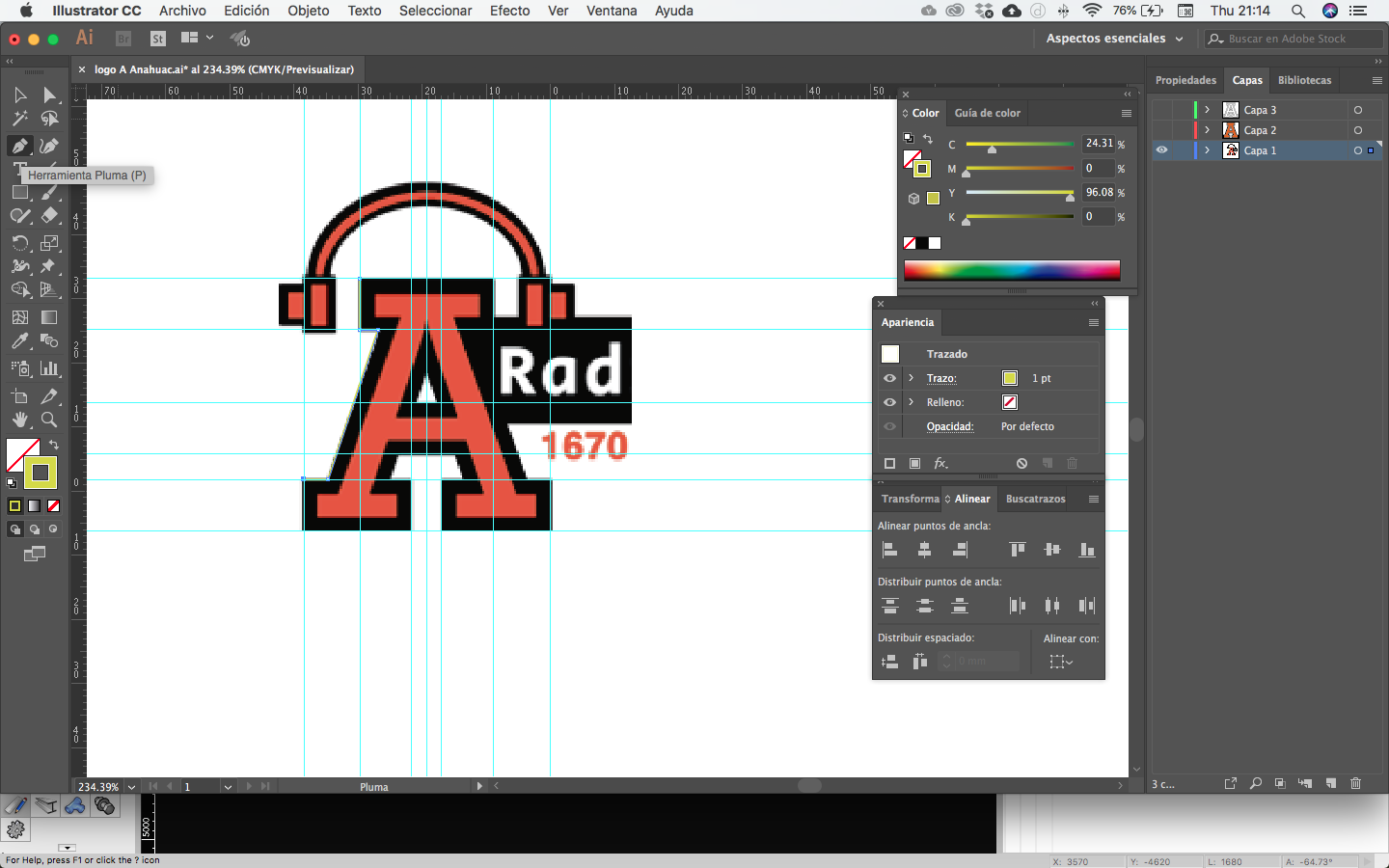
Task: Expand the Capa 1 layer
Action: click(x=1207, y=150)
